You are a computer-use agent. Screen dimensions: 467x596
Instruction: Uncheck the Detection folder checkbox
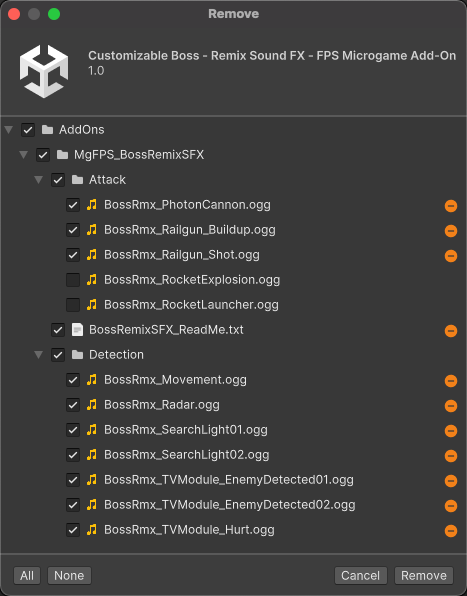click(x=58, y=355)
